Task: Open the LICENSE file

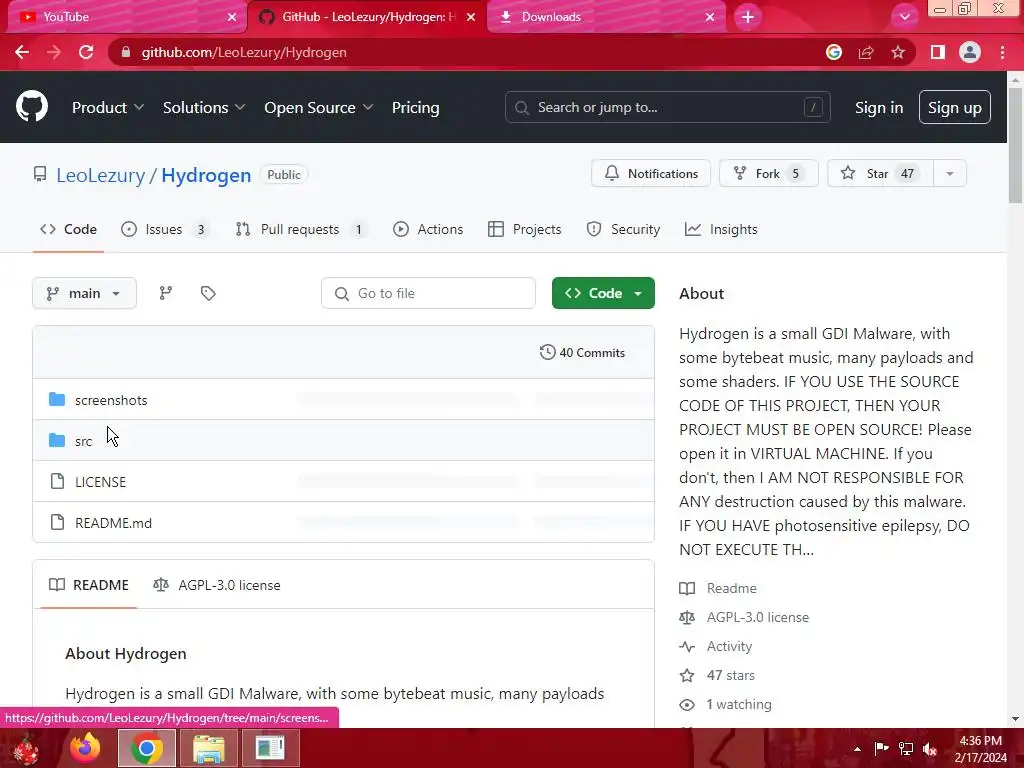Action: pos(101,482)
